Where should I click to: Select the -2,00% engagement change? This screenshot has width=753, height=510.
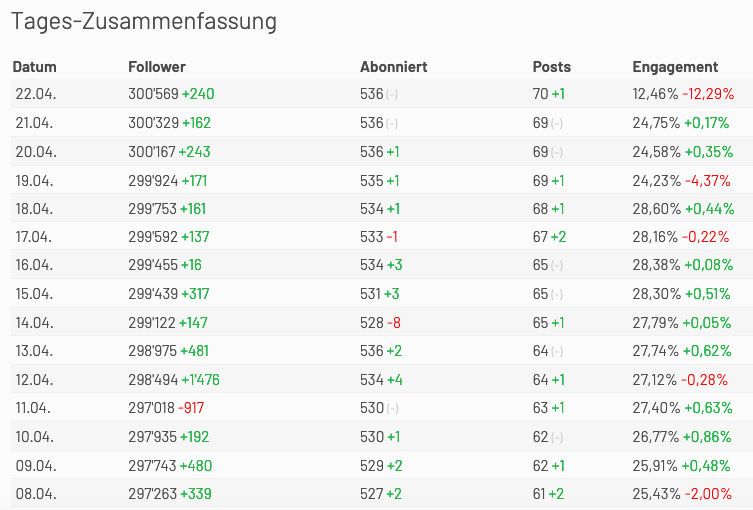coord(708,494)
